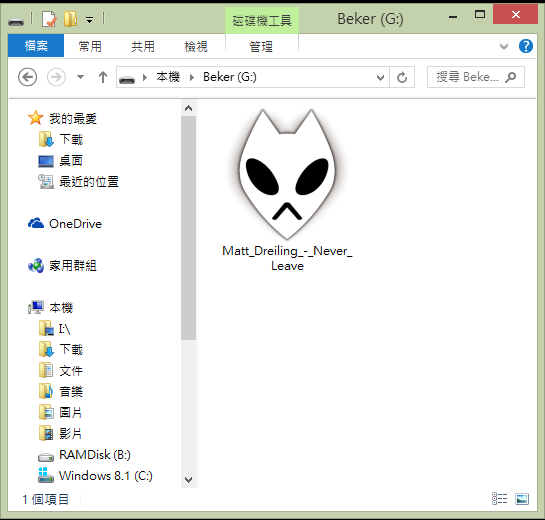Click the 圖片 folder icon
Screen dimensions: 545x520
pyautogui.click(x=46, y=412)
